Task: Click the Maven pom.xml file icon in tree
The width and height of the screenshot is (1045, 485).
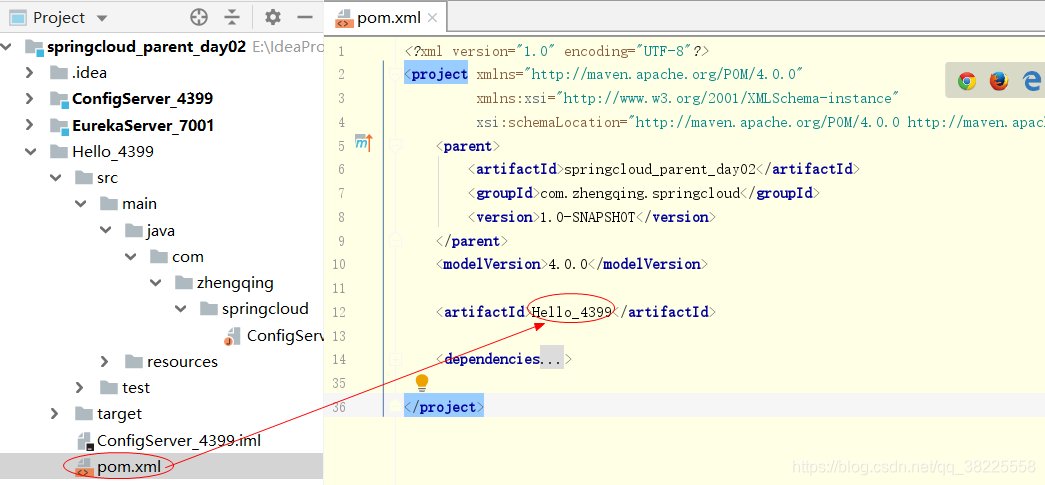Action: click(84, 467)
